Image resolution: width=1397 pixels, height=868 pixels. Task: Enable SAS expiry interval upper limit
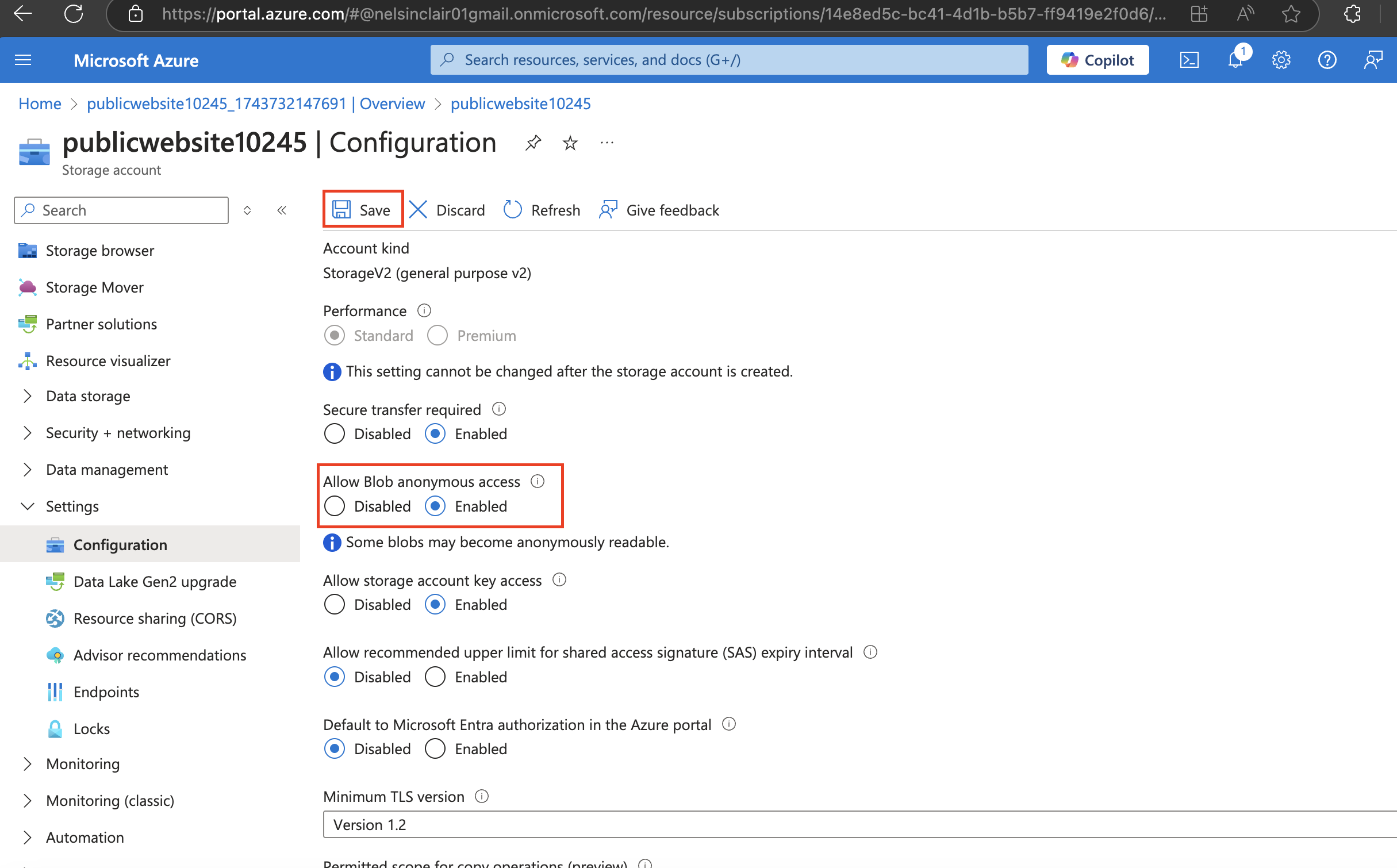coord(435,677)
